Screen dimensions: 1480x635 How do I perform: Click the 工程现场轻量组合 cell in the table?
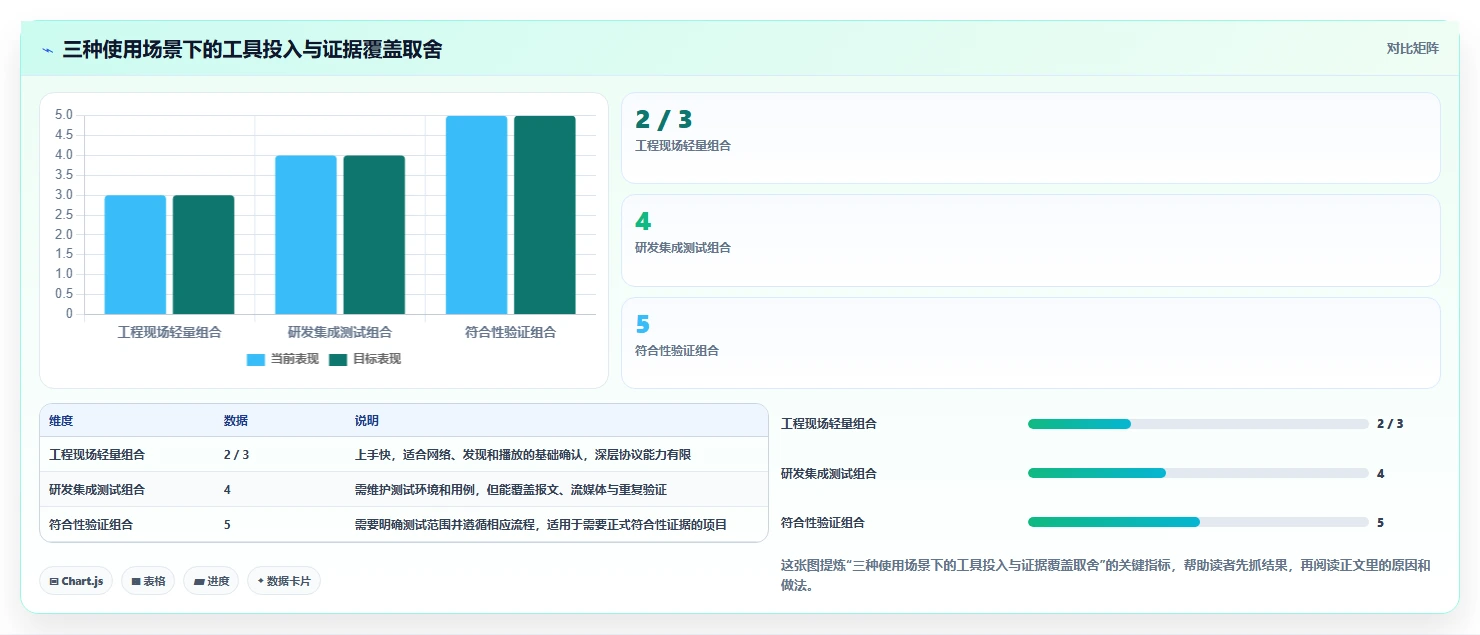coord(97,455)
